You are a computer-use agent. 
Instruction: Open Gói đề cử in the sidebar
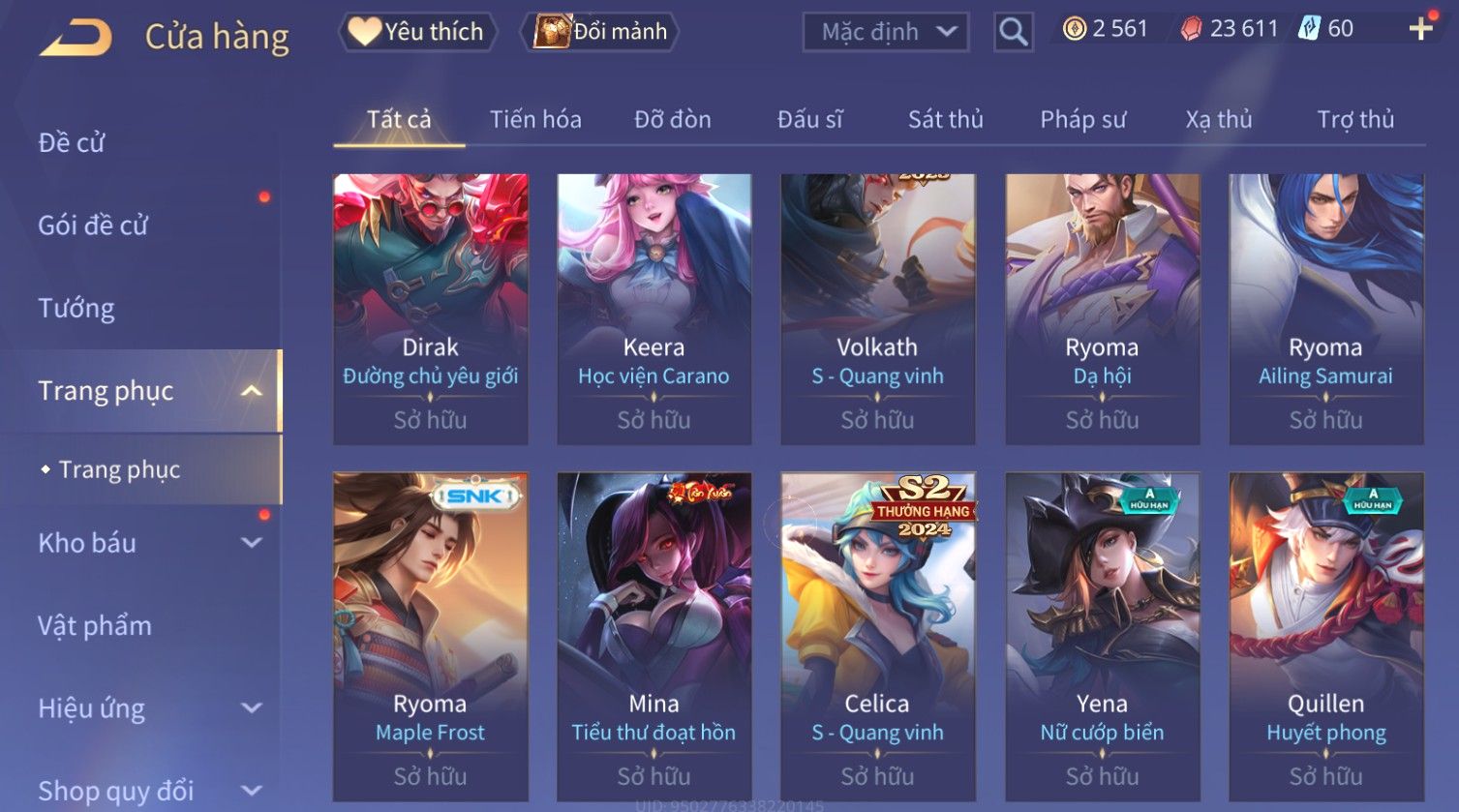[x=93, y=226]
